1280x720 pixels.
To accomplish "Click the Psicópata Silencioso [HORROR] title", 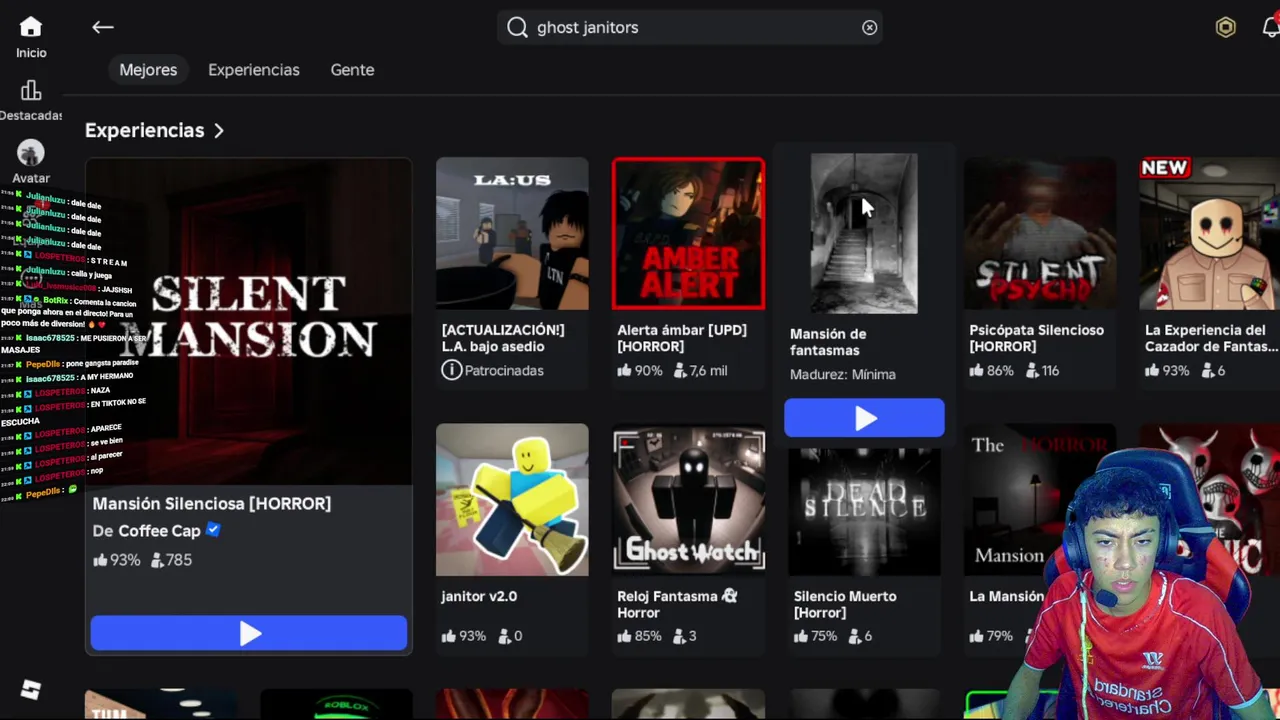I will tap(1036, 338).
